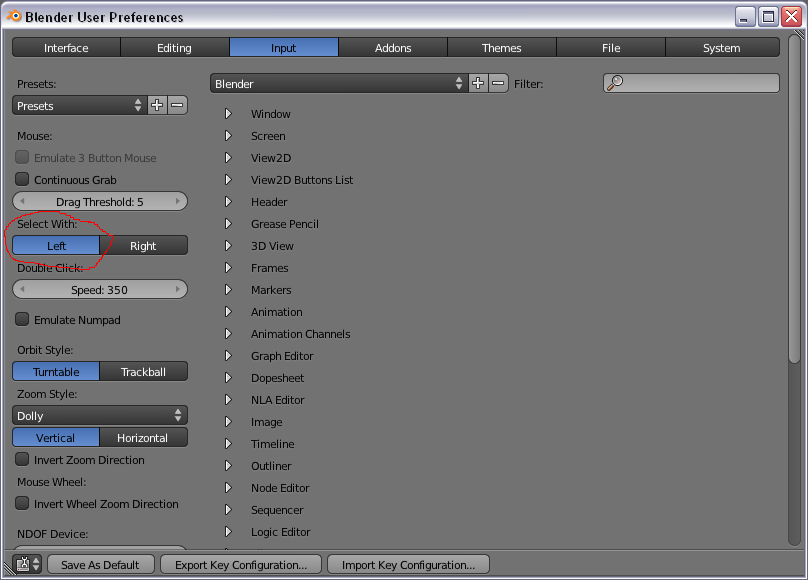Expand the Graph Editor section
Viewport: 808px width, 580px height.
point(228,355)
